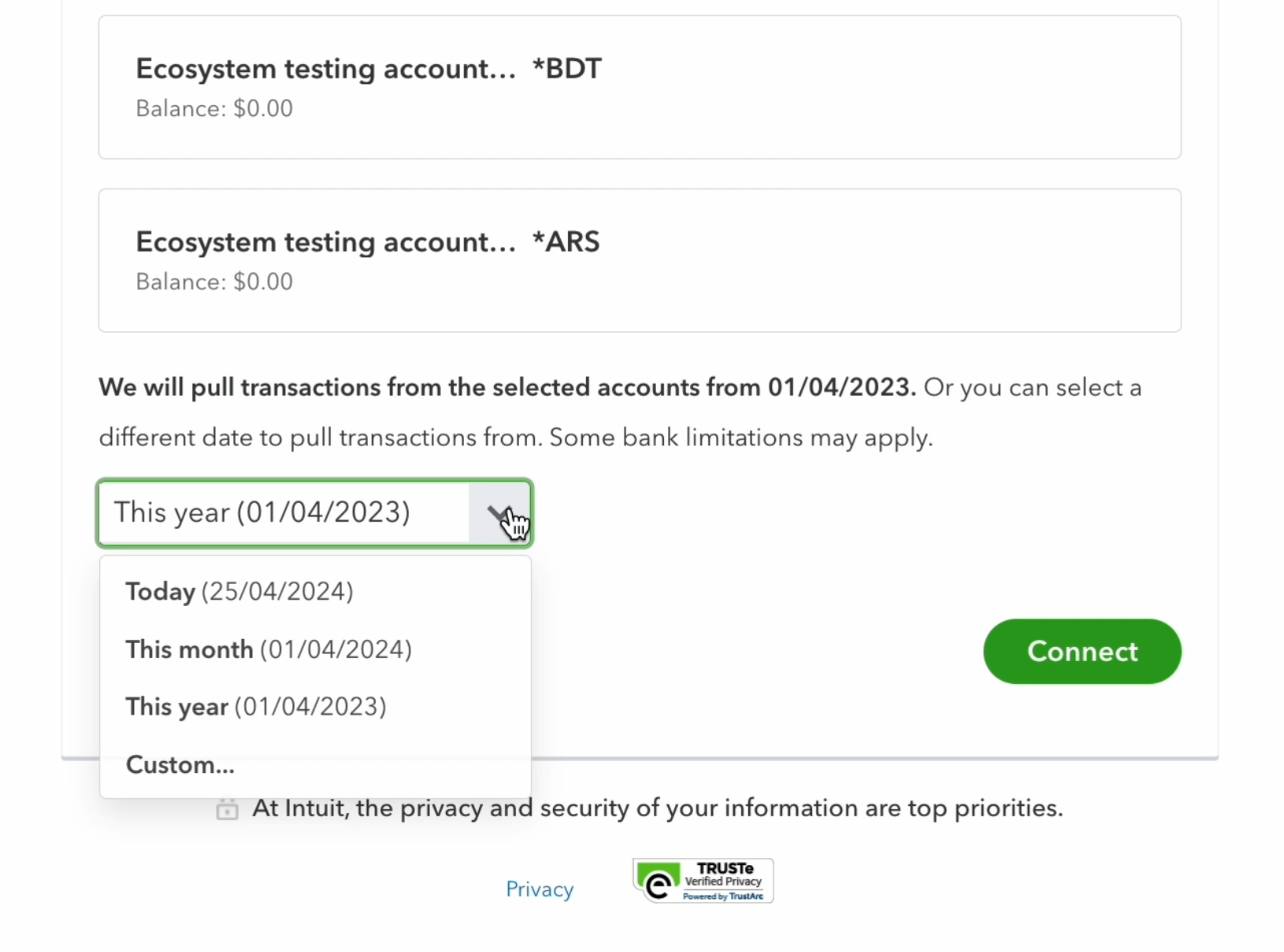Click the lock icon beside the Intuit privacy note
Image resolution: width=1284 pixels, height=952 pixels.
tap(227, 809)
